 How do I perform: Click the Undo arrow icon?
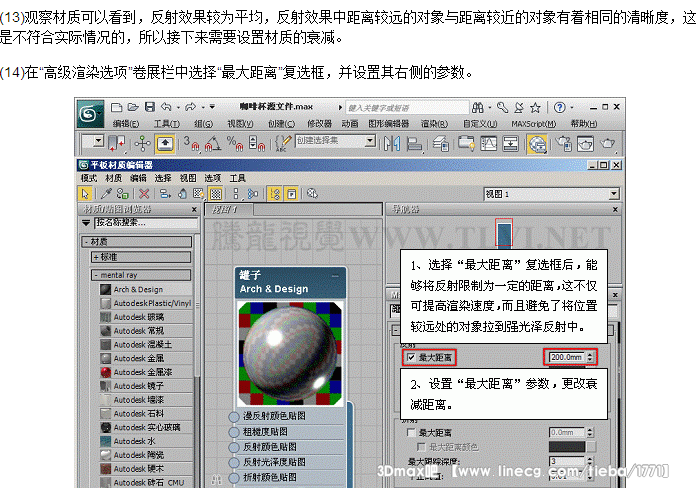point(166,107)
